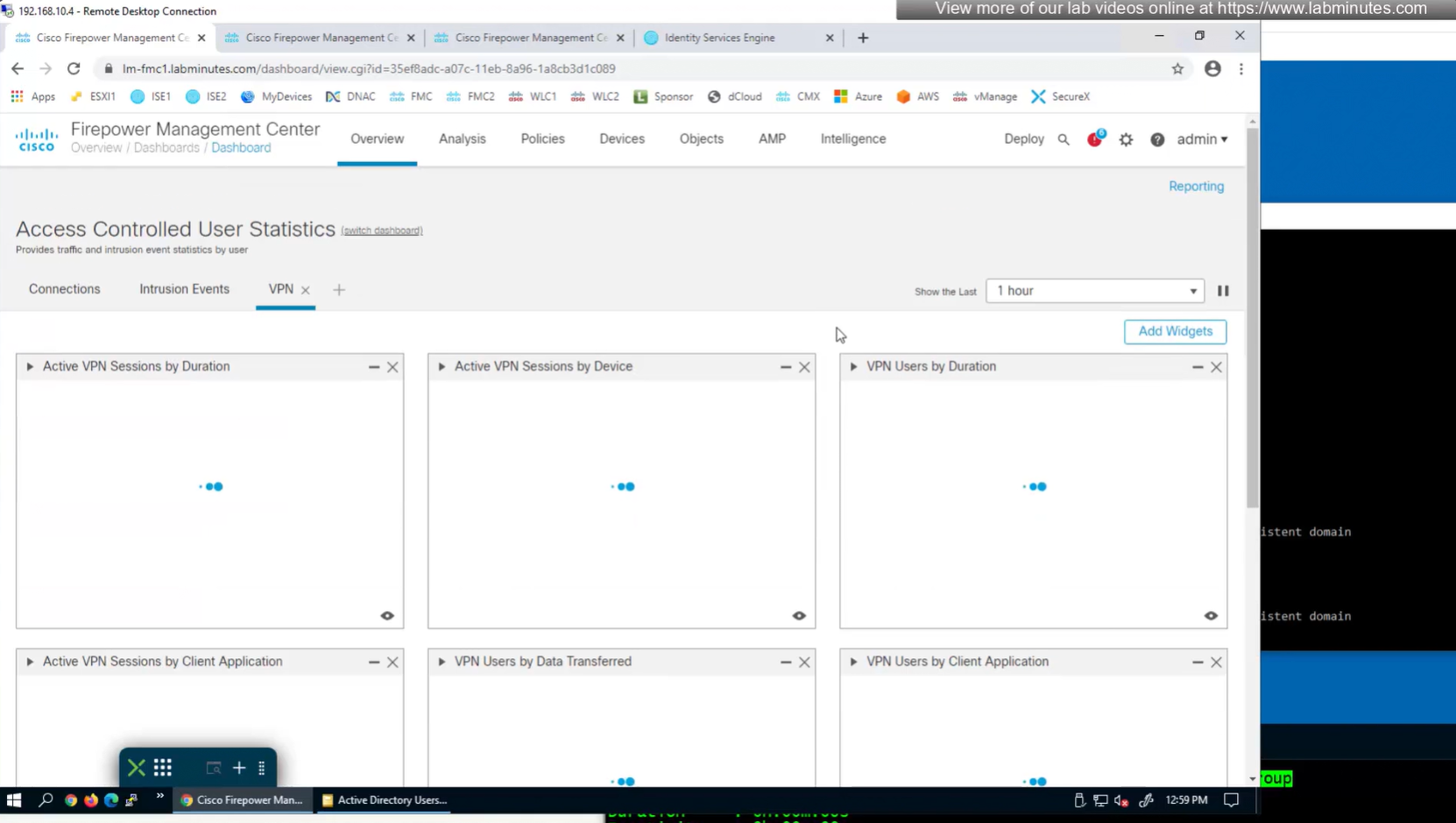The width and height of the screenshot is (1456, 823).
Task: Click the search magnifier icon next to Deploy
Action: tap(1064, 139)
